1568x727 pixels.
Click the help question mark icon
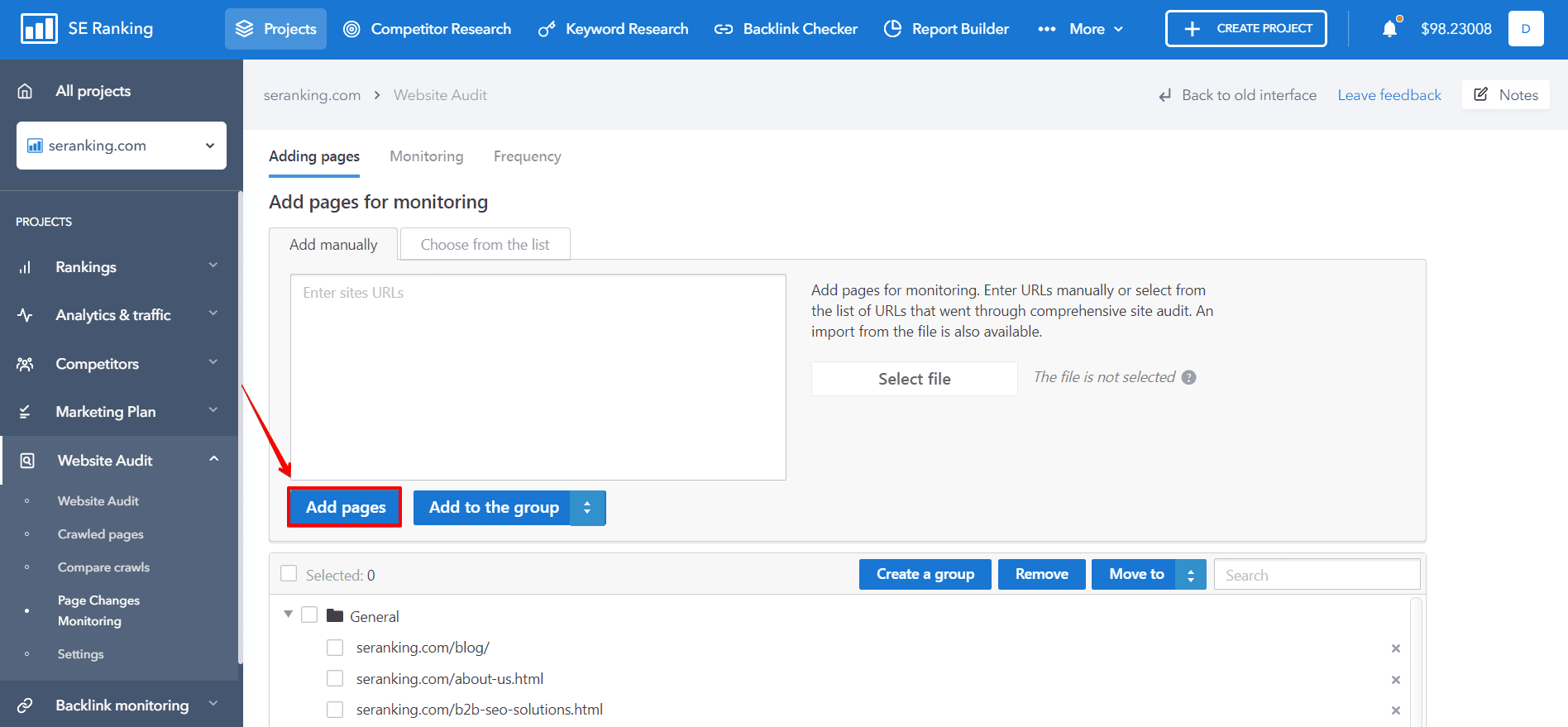(x=1188, y=377)
